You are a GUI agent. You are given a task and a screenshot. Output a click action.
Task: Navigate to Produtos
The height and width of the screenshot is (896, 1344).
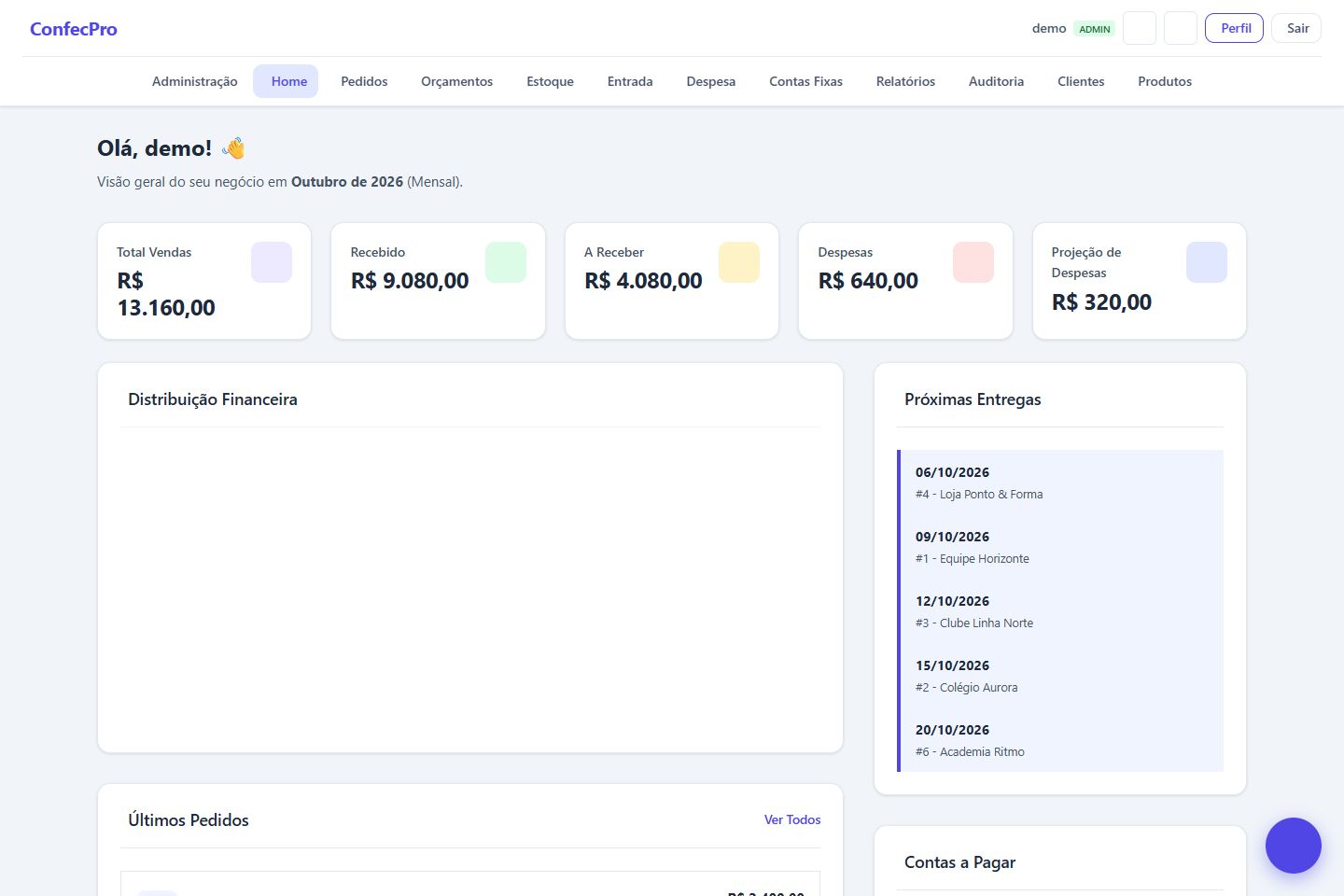tap(1165, 81)
